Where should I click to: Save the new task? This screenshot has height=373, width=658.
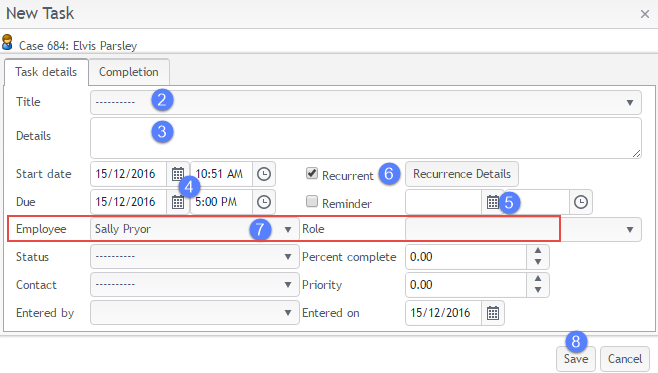576,359
